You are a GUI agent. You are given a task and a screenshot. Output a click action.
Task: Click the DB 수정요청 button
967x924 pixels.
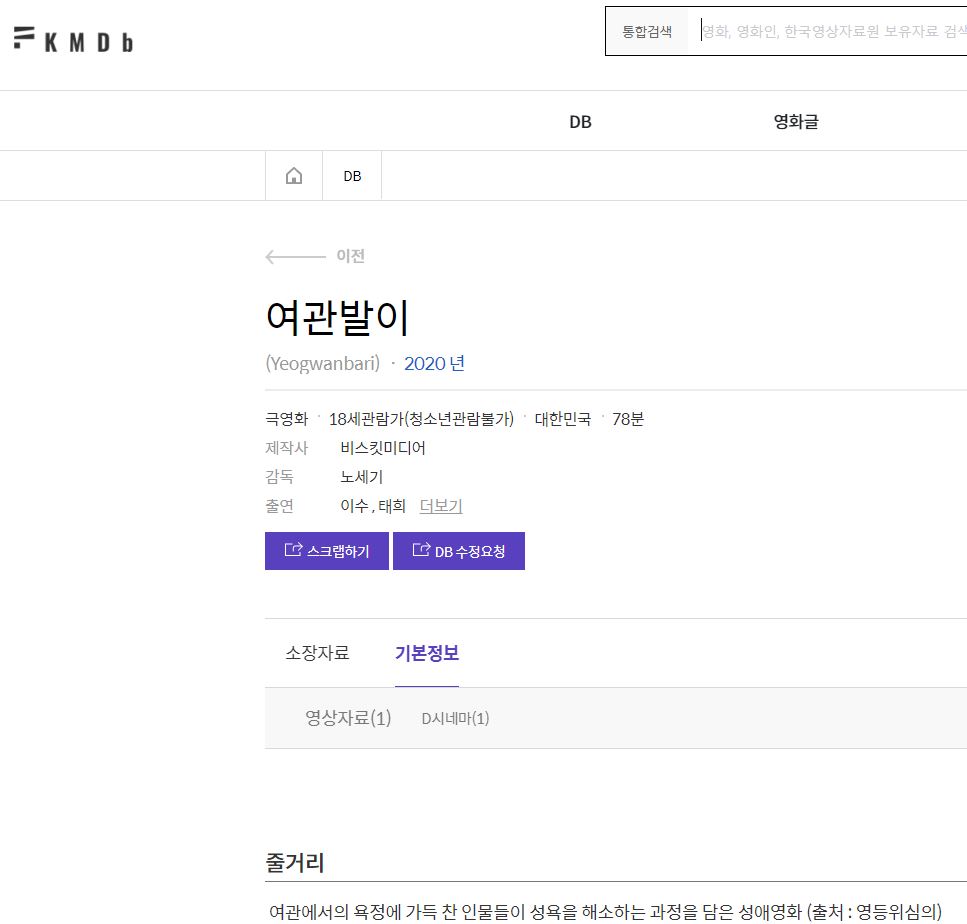[459, 551]
